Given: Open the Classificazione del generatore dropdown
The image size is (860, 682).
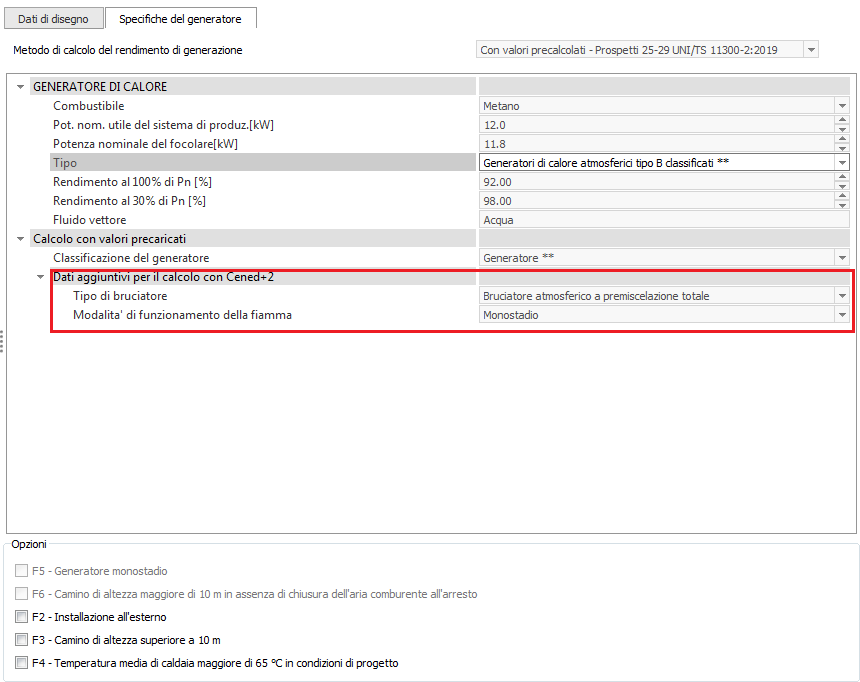Looking at the screenshot, I should (x=842, y=258).
